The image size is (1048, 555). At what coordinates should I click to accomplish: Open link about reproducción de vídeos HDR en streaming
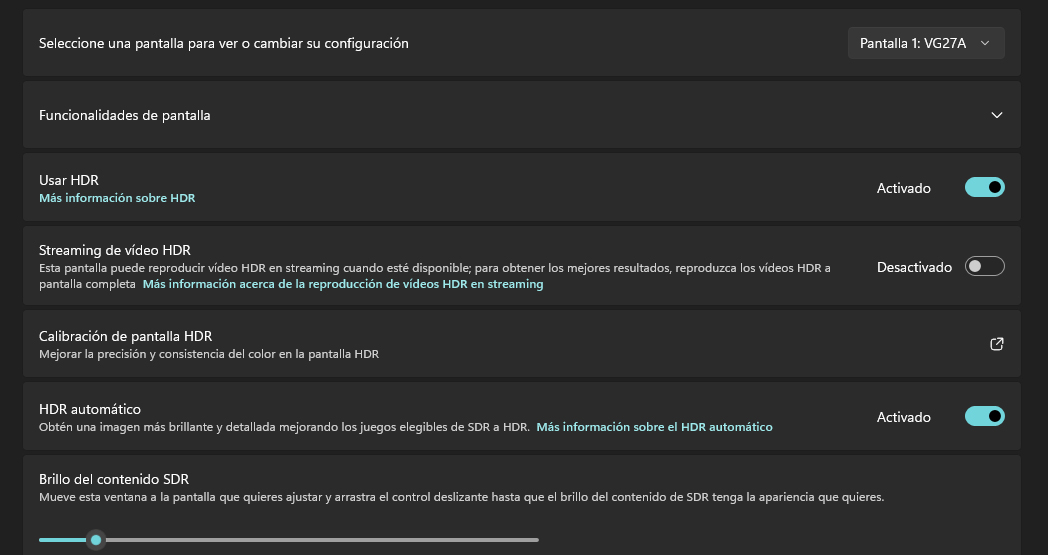coord(343,284)
